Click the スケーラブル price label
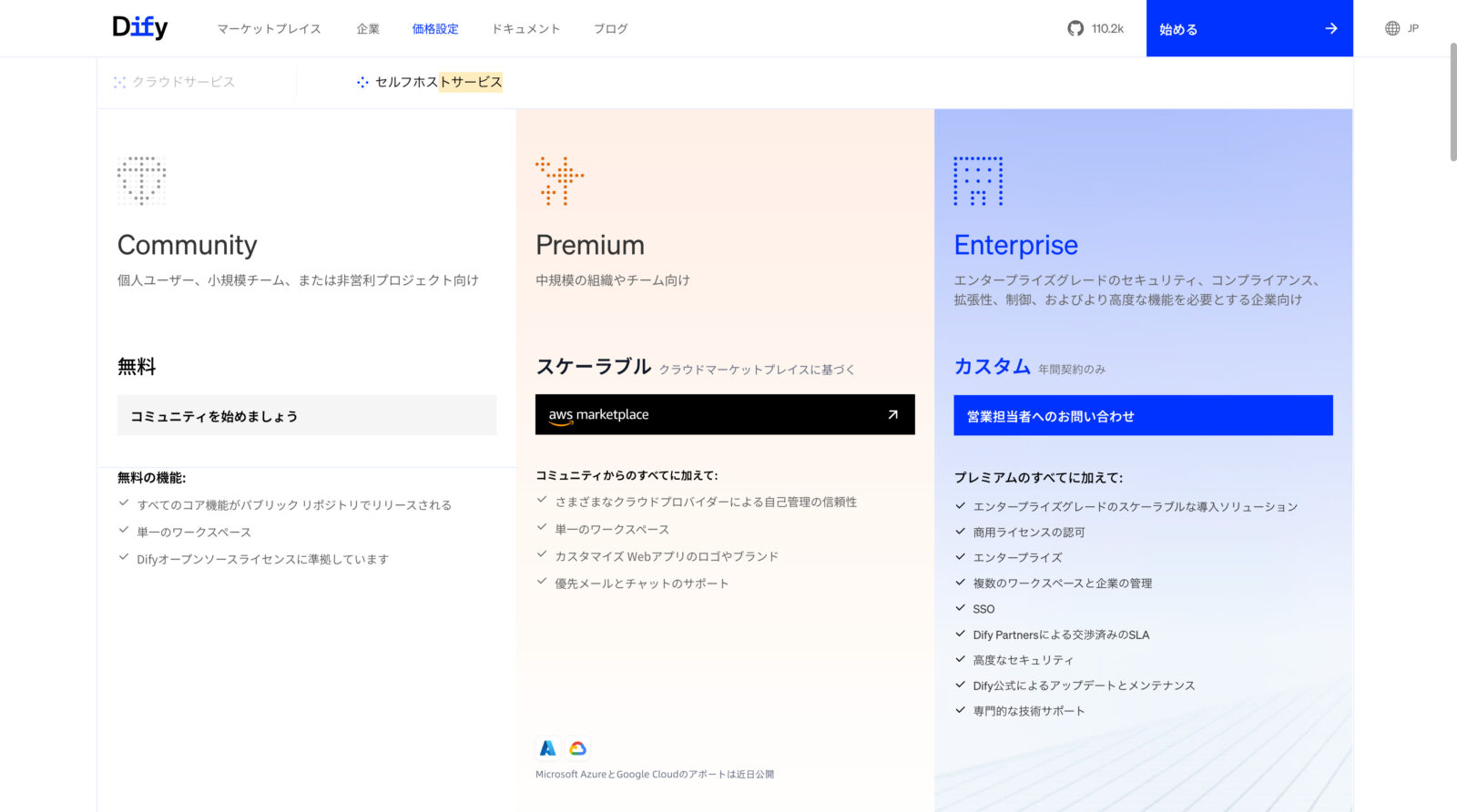The width and height of the screenshot is (1457, 812). 594,366
